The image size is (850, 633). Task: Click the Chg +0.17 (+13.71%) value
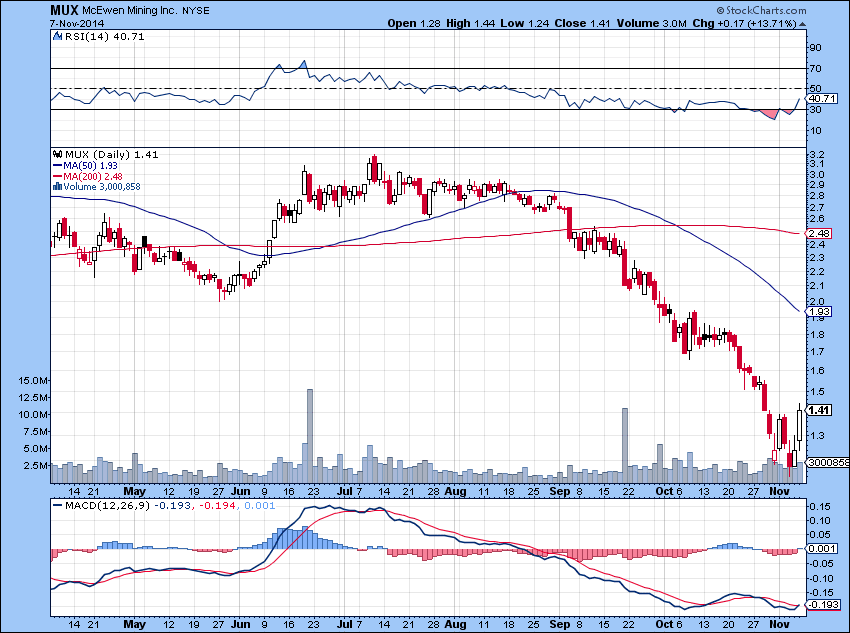[x=744, y=23]
